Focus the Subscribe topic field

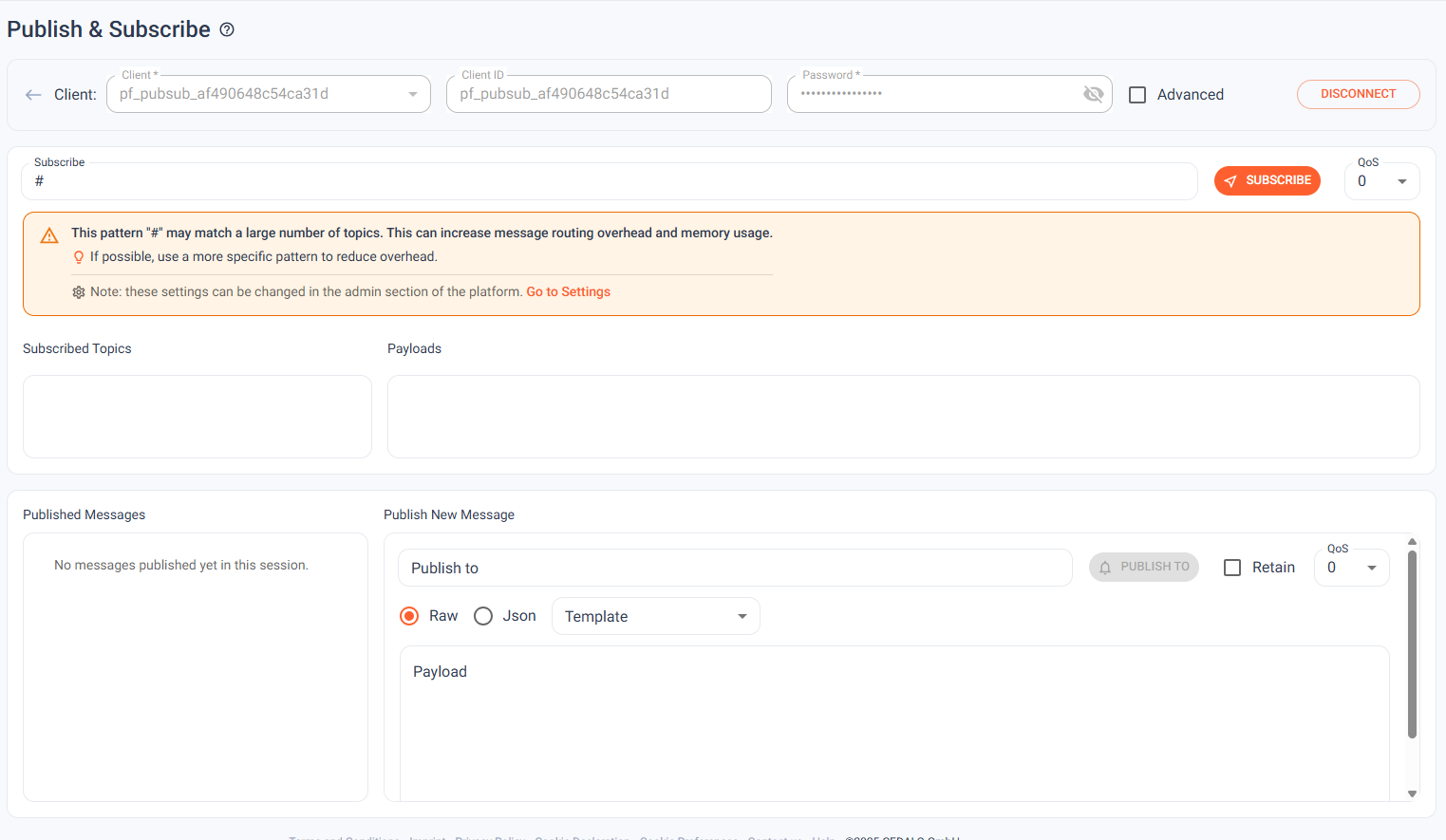[609, 181]
